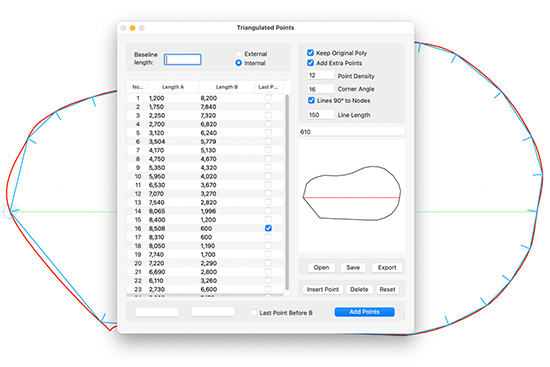550x367 pixels.
Task: Click the blue Add Points button
Action: pos(364,312)
